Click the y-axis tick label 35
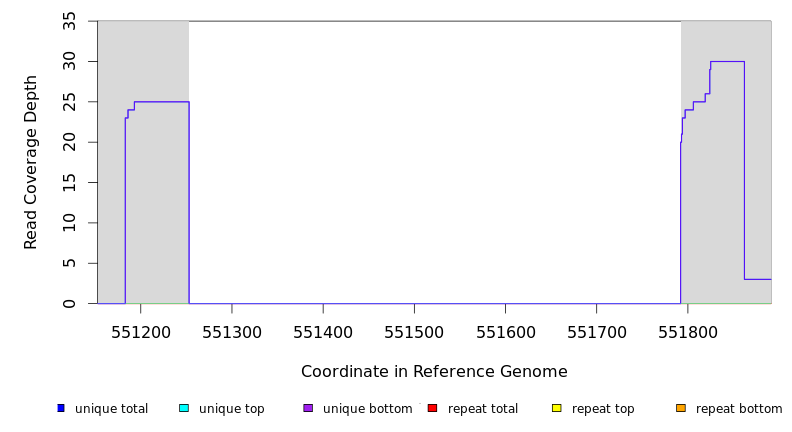 [70, 21]
